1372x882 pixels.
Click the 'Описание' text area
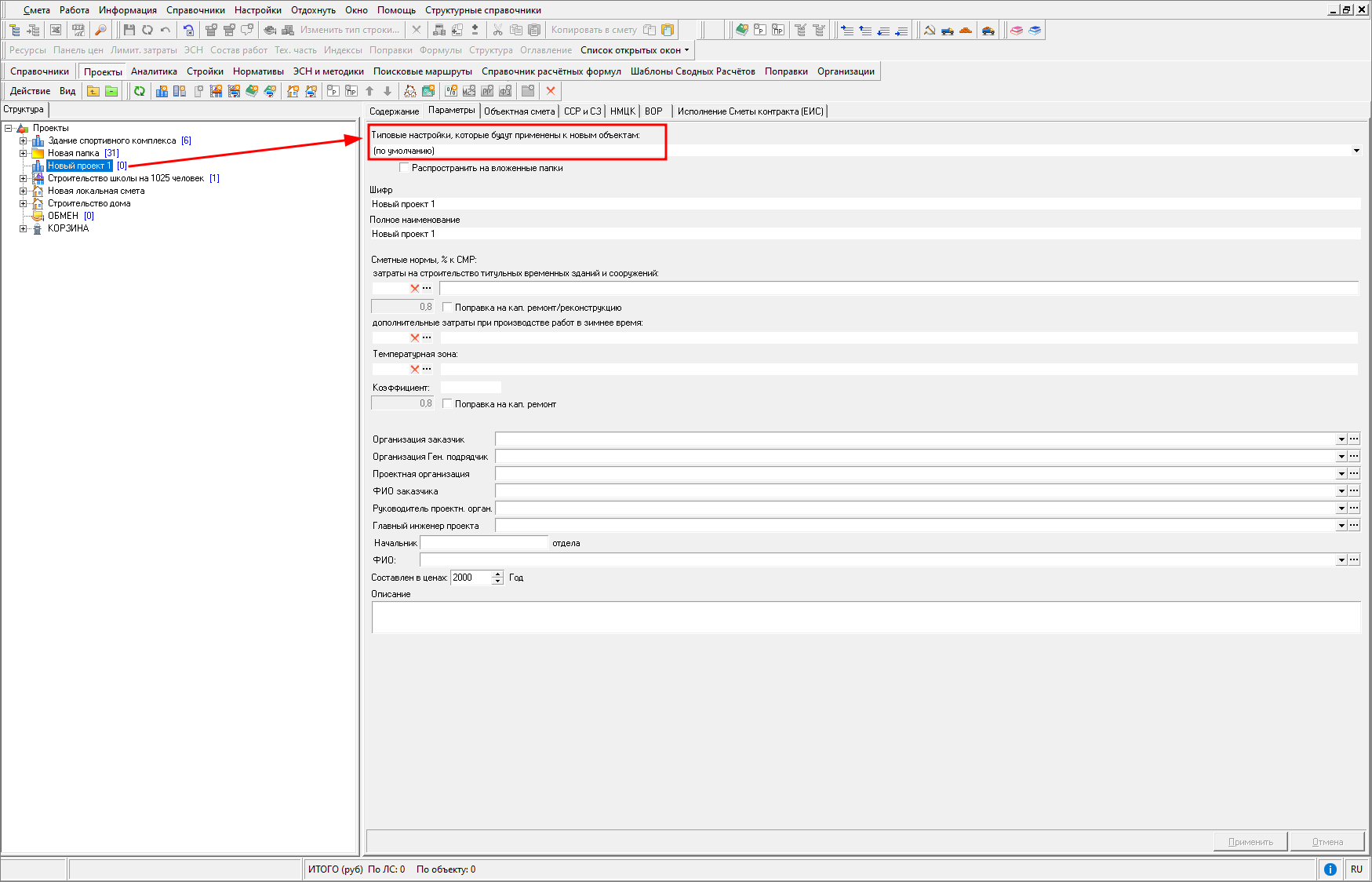(865, 618)
